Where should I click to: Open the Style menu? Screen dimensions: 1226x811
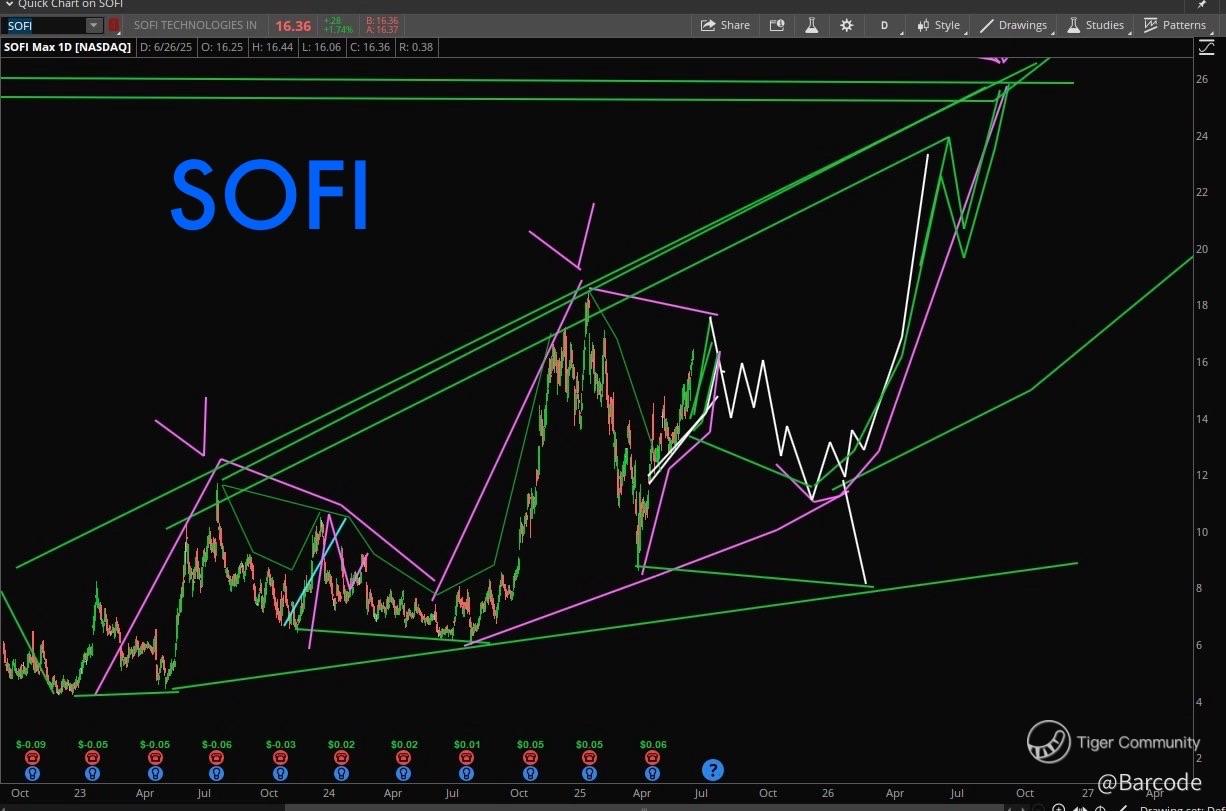(937, 25)
